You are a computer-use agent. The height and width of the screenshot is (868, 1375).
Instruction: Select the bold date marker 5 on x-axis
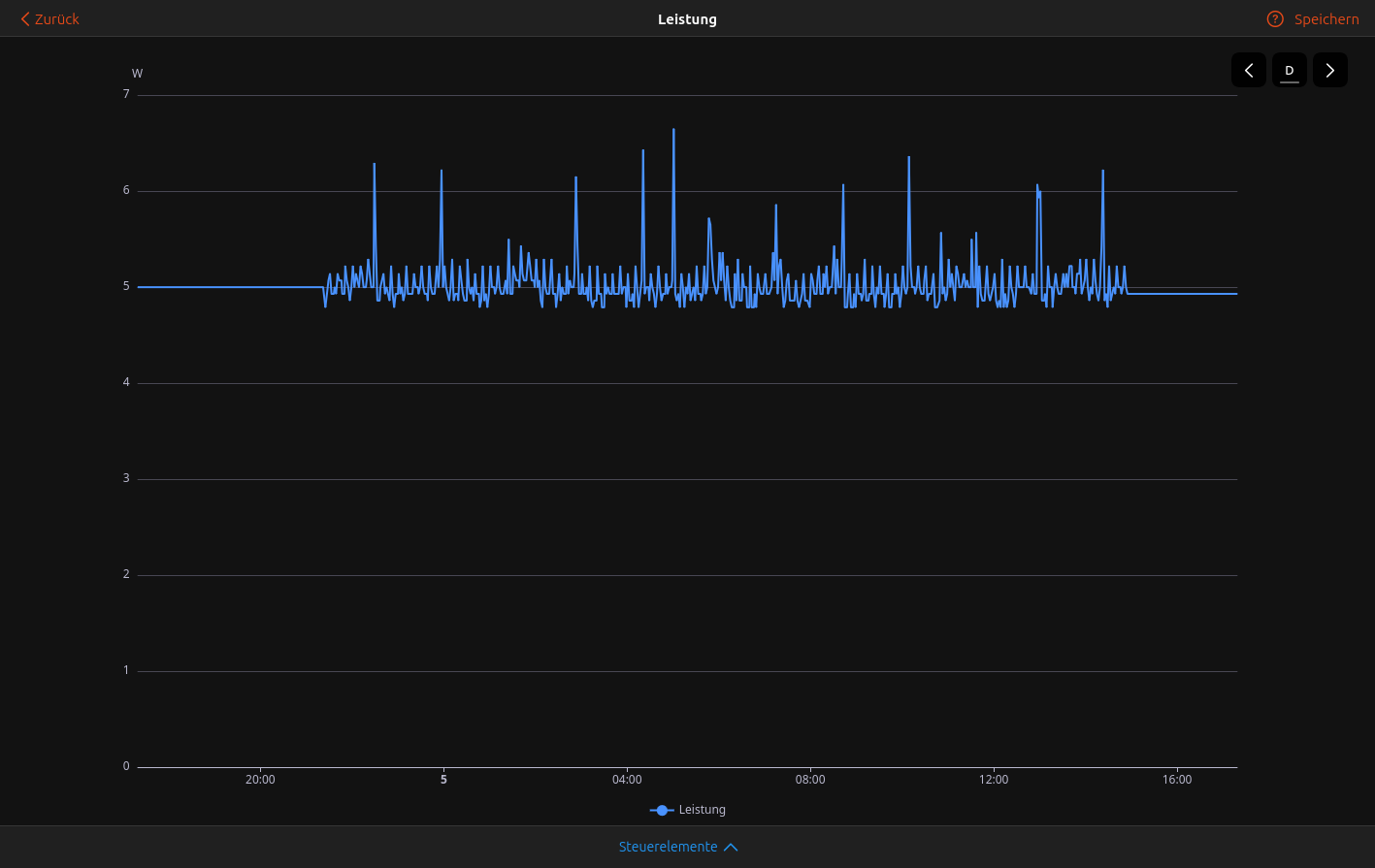point(443,780)
